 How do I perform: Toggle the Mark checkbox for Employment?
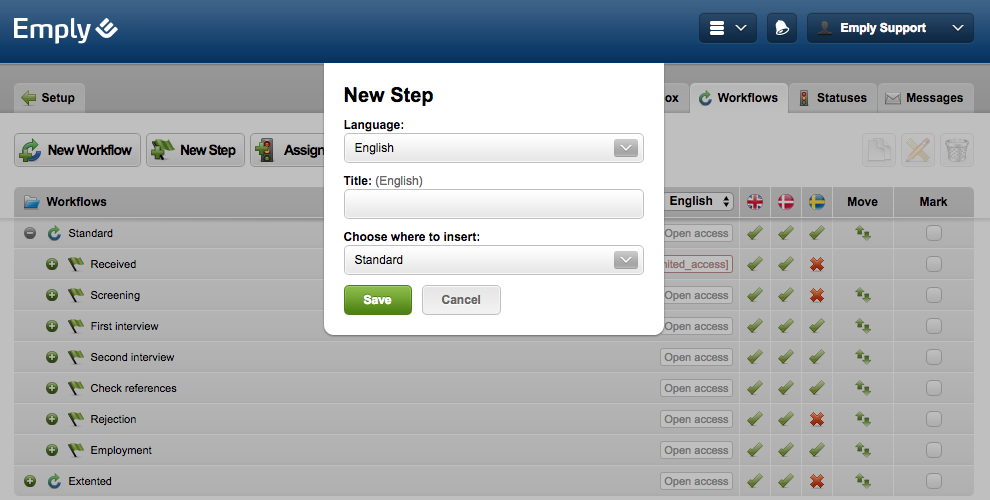point(933,450)
